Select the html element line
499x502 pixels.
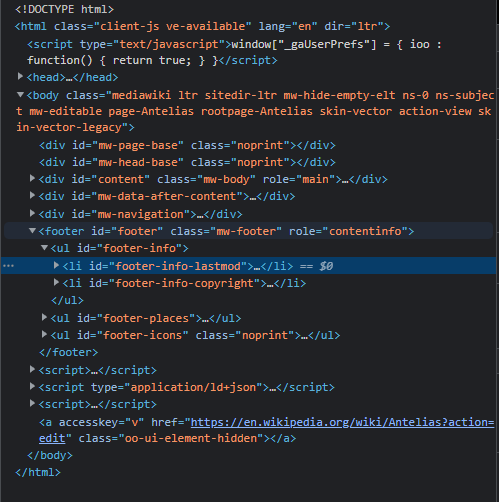pos(202,26)
